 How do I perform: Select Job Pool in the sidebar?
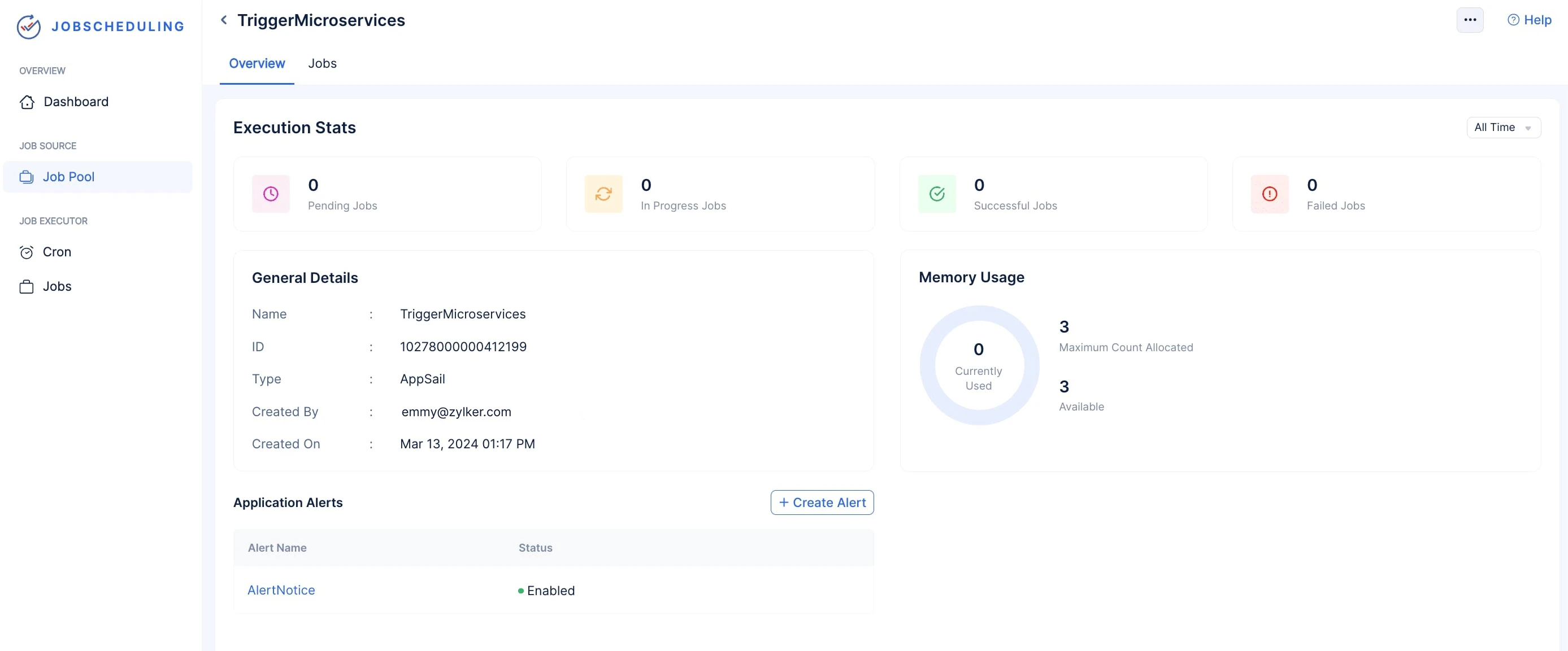[97, 177]
